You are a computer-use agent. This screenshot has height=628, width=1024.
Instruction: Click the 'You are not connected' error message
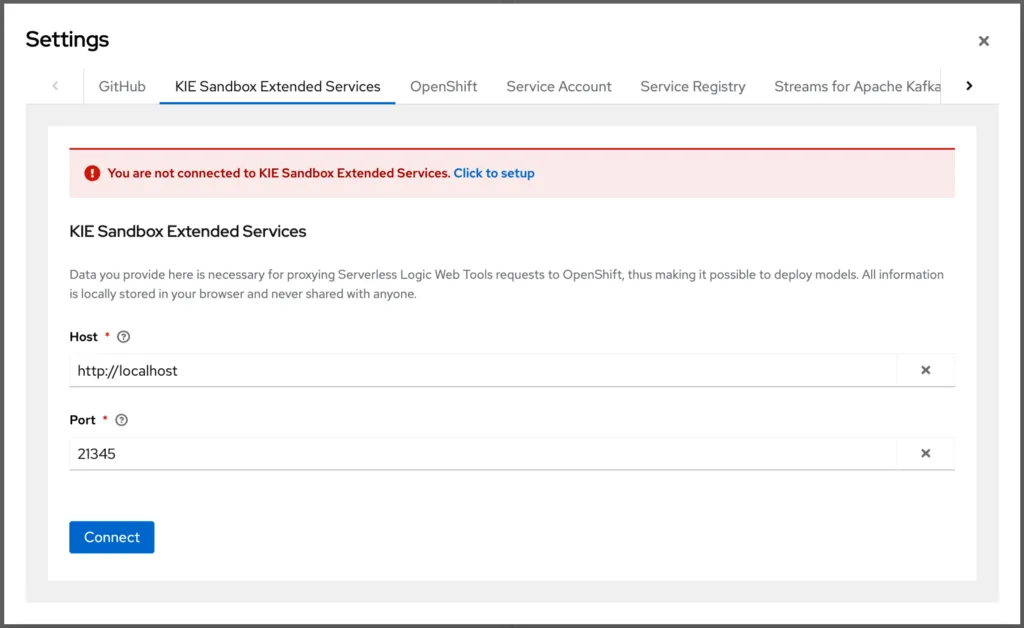coord(279,173)
